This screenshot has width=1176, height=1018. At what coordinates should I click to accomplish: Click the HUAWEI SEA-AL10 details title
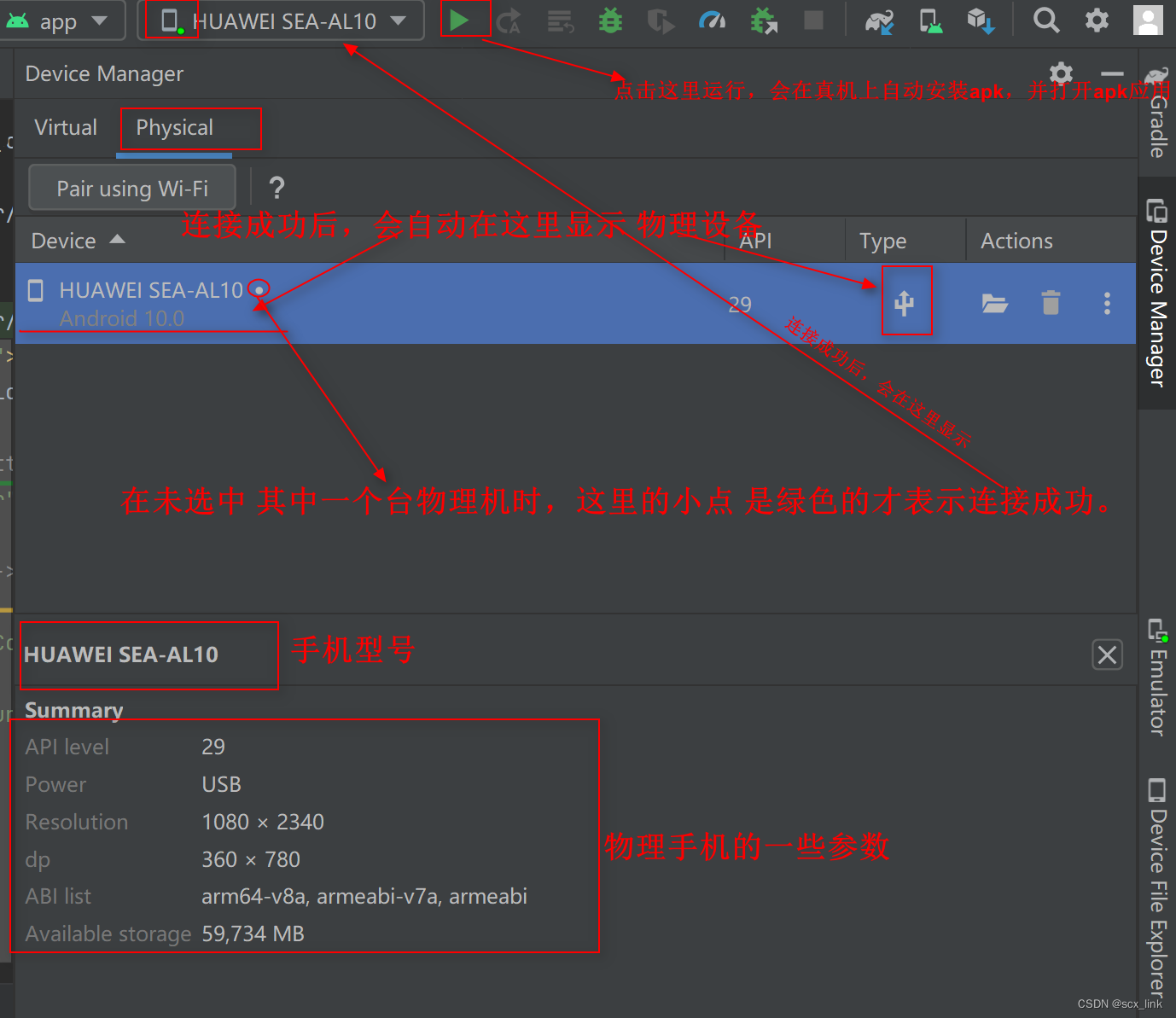point(121,654)
